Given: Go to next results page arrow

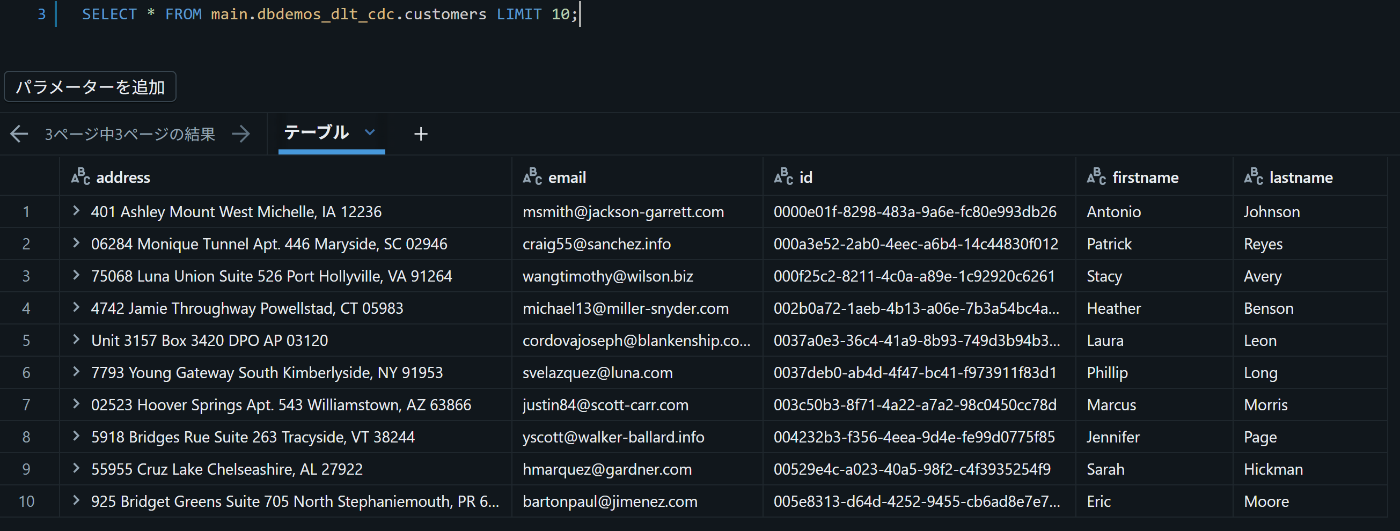Looking at the screenshot, I should pos(240,134).
